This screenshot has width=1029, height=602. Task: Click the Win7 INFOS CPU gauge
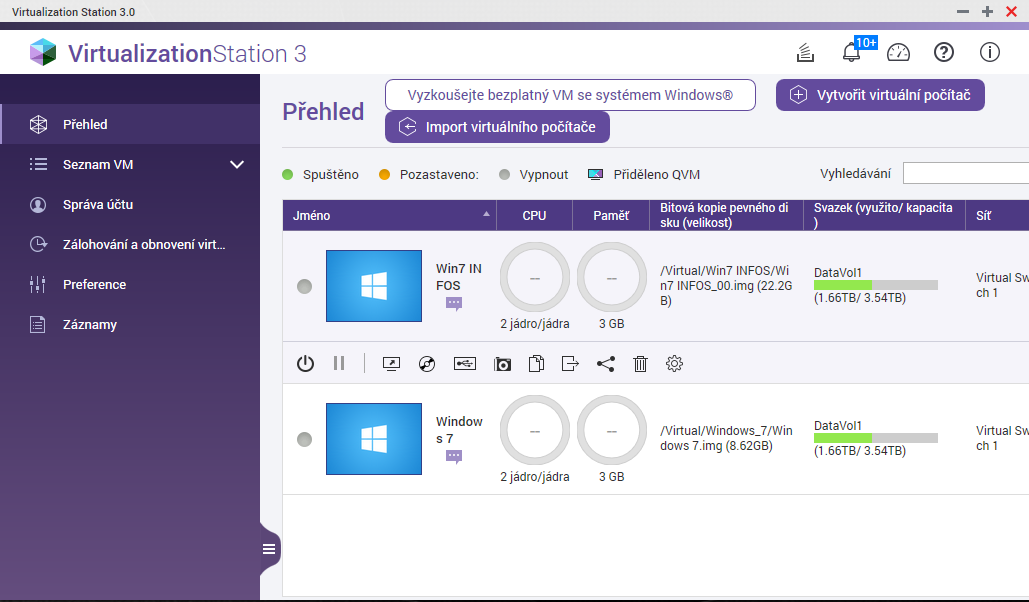point(535,278)
